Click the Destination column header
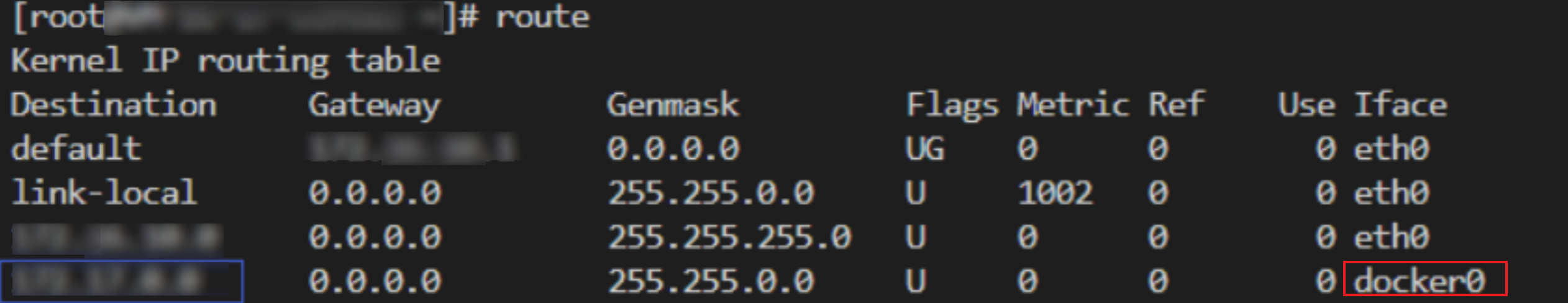The width and height of the screenshot is (1568, 303). 114,105
